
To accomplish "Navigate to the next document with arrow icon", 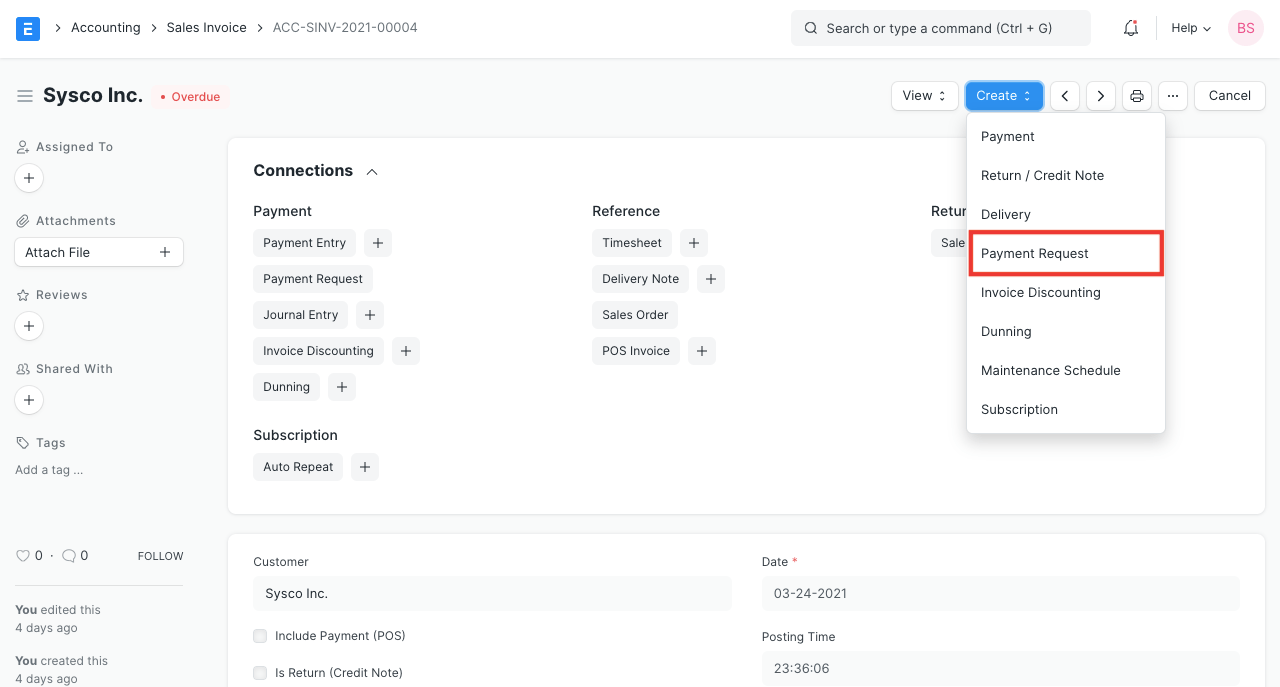I will (1100, 95).
